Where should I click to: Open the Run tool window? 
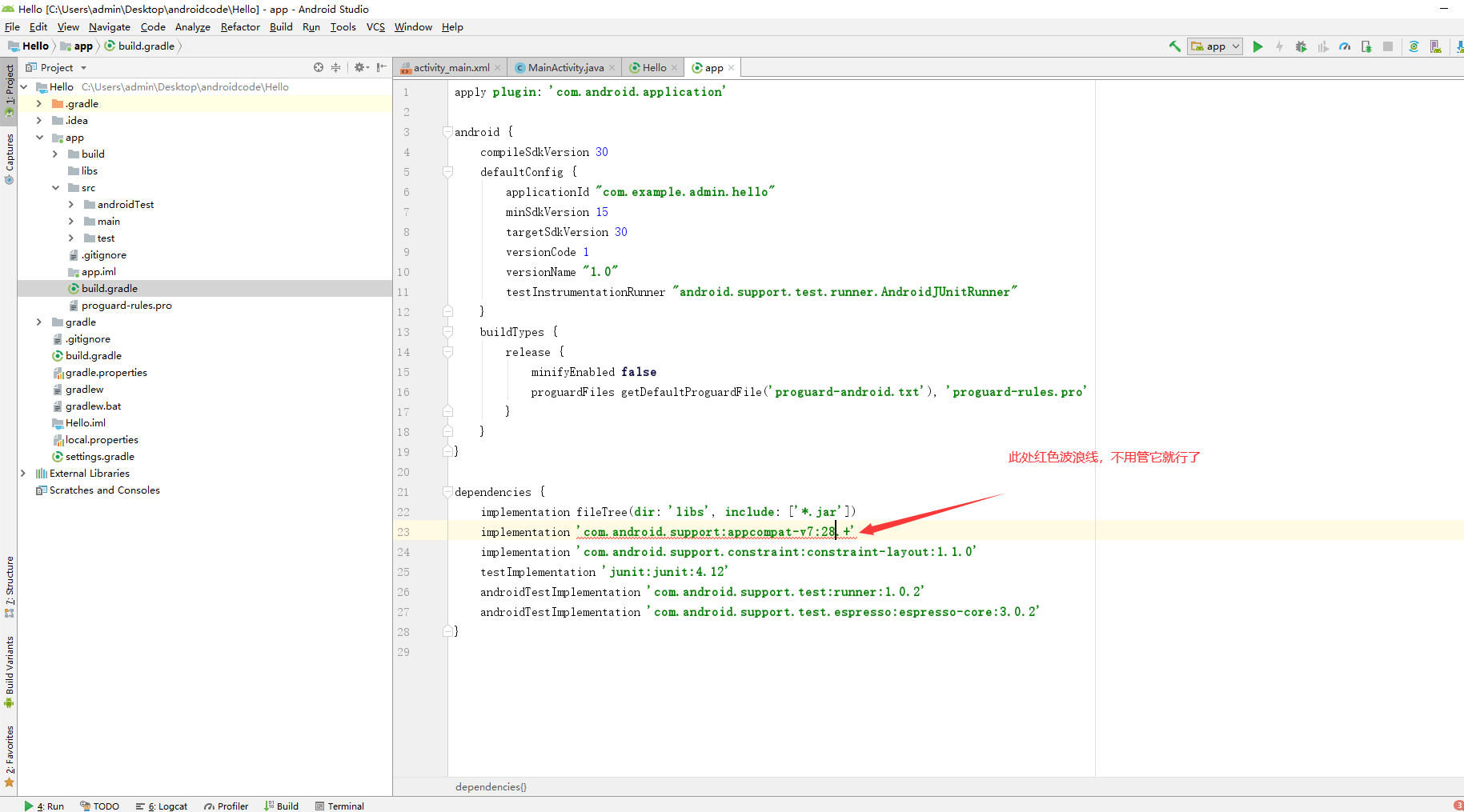[x=44, y=806]
